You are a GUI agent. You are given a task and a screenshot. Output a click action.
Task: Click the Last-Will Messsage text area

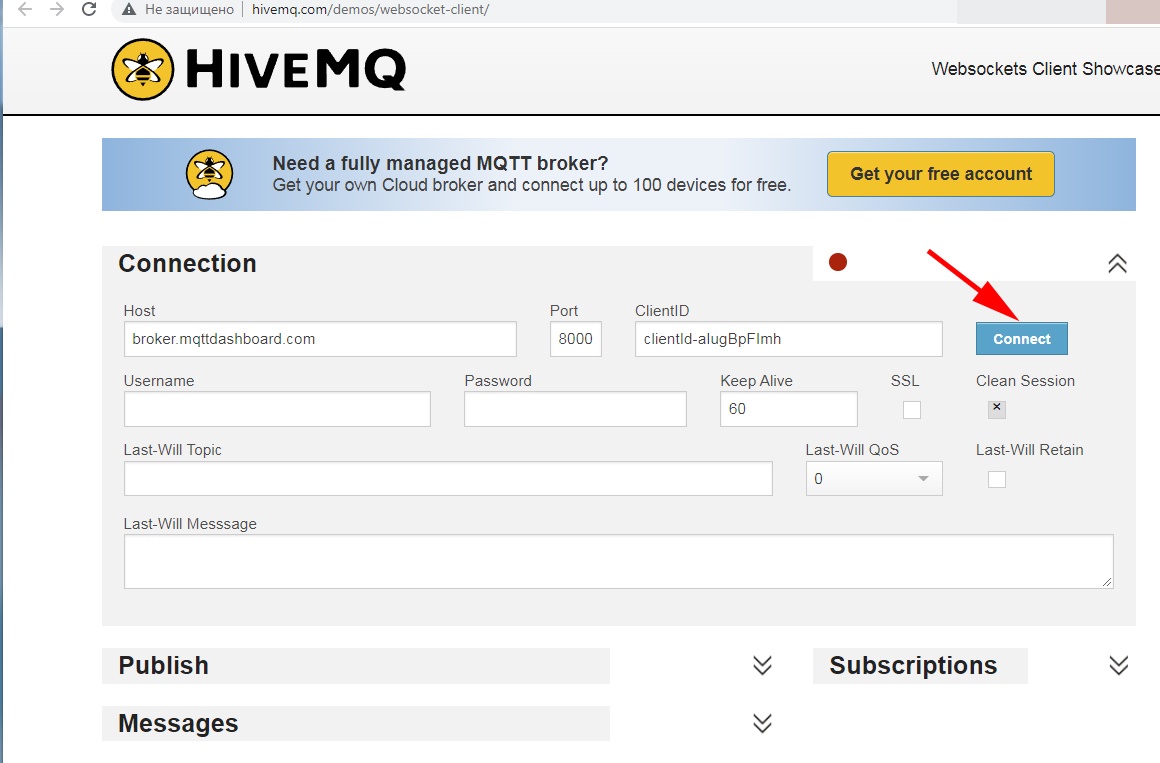618,562
